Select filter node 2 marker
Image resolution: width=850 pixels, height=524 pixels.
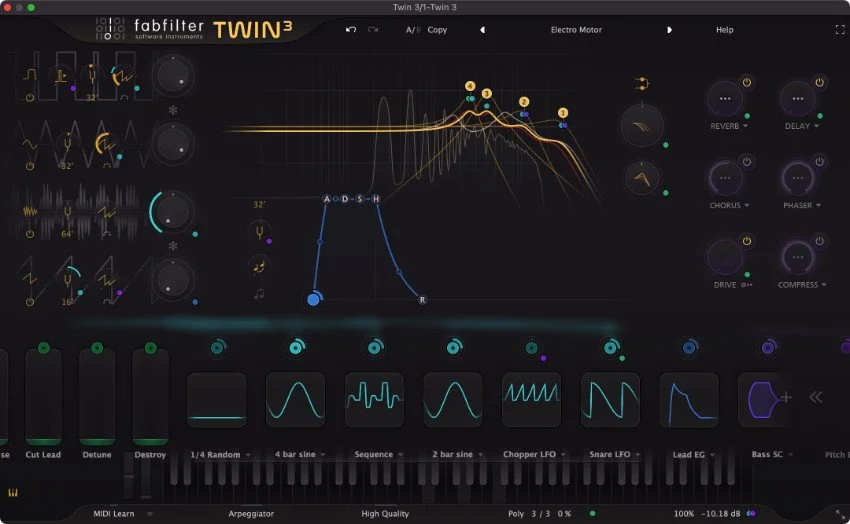524,102
